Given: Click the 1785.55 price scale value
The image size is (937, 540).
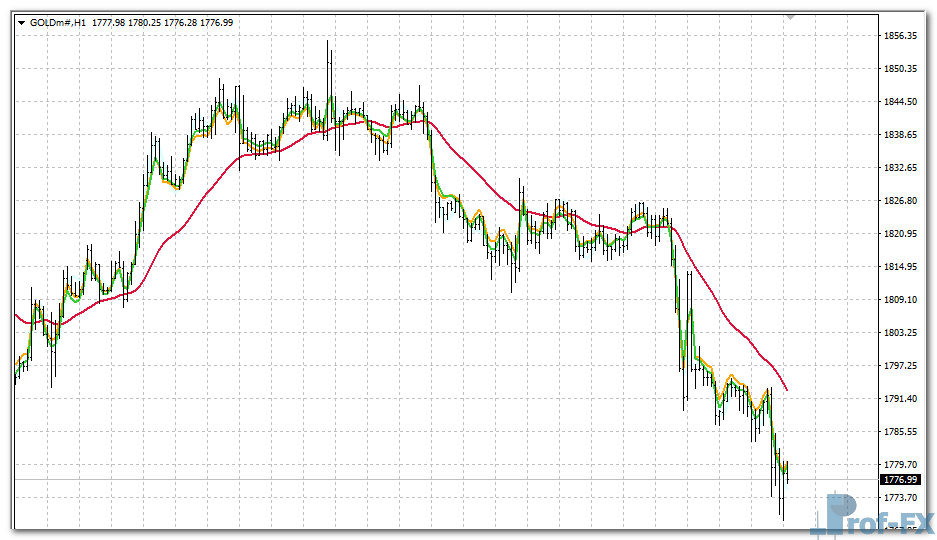Looking at the screenshot, I should 901,432.
